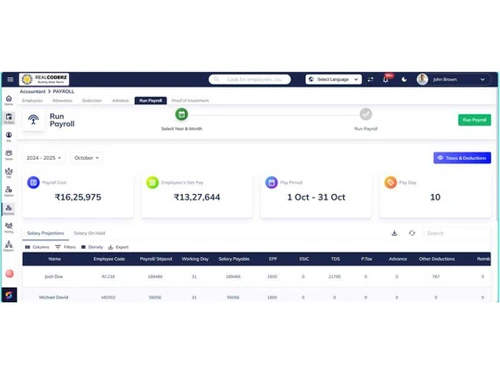Open the Columns selector above the table

click(37, 247)
